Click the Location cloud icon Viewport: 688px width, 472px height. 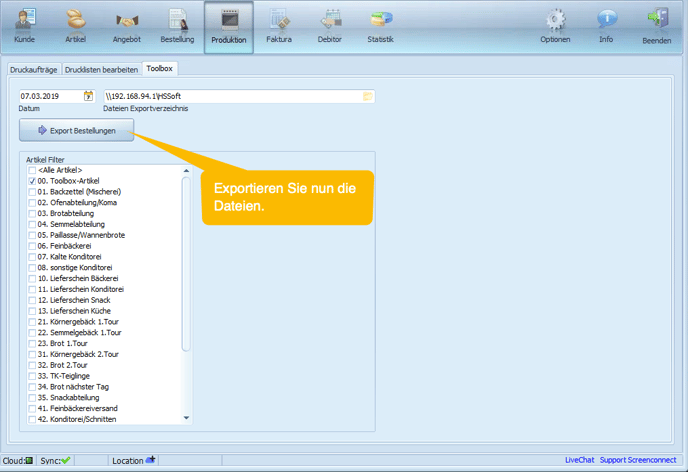pyautogui.click(x=150, y=460)
